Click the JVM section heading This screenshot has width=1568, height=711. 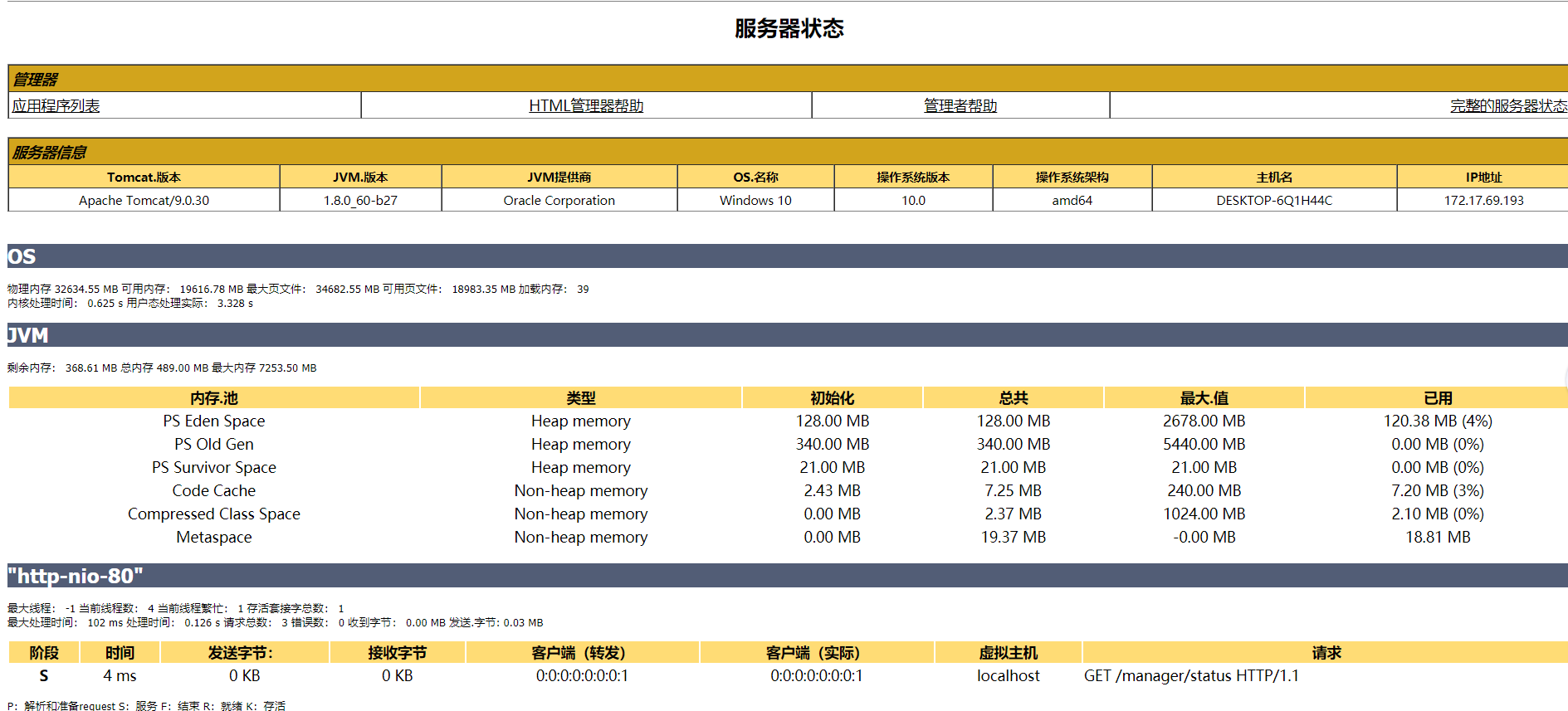788,334
